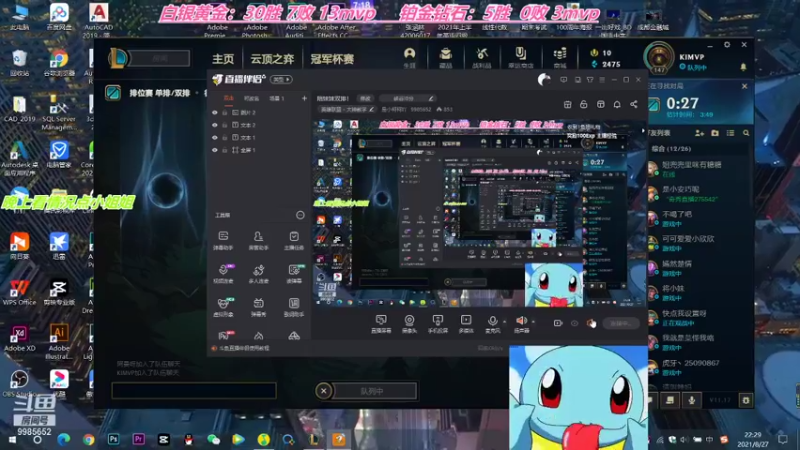Open the 主播任务 tool

[294, 240]
